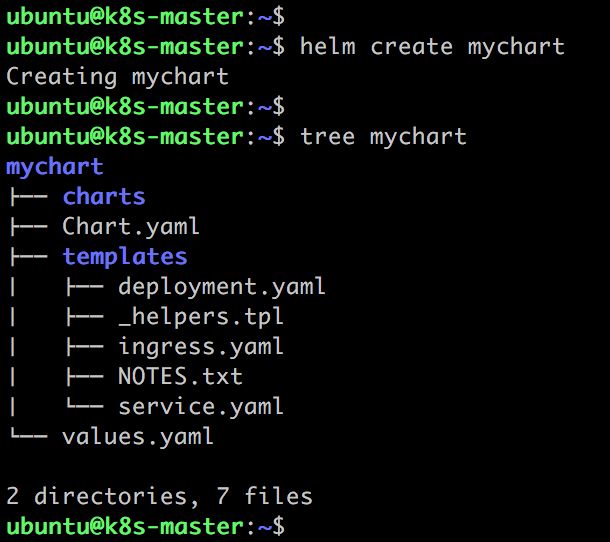Click the 'tree mychart' command text

coord(383,137)
